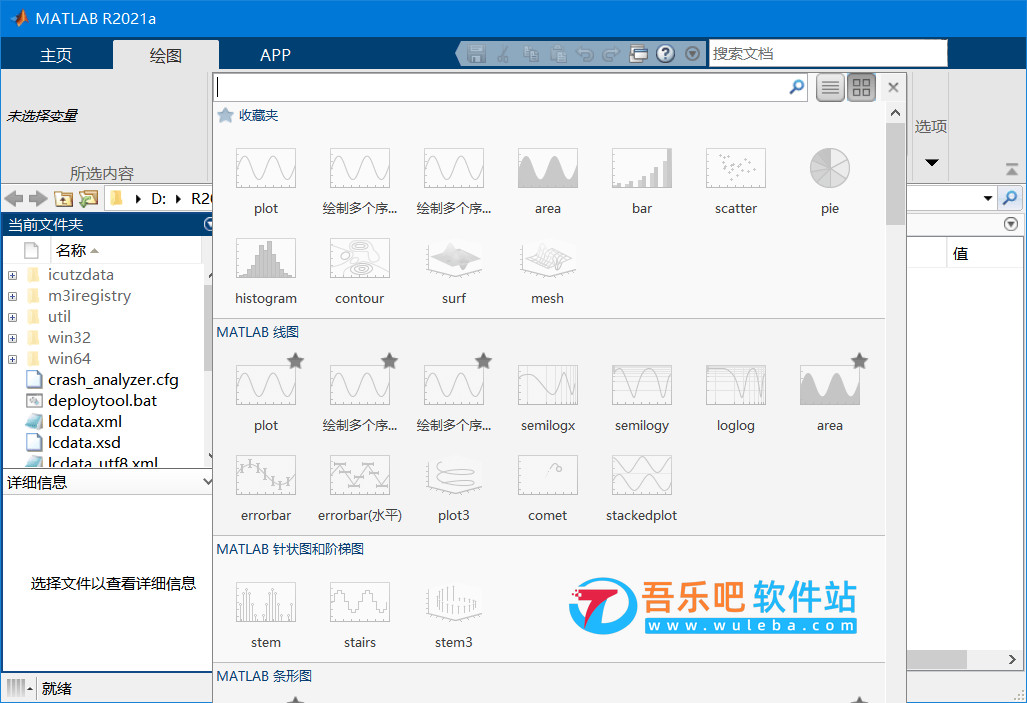Select the stem3 plot type
Viewport: 1027px width, 703px height.
tap(453, 615)
